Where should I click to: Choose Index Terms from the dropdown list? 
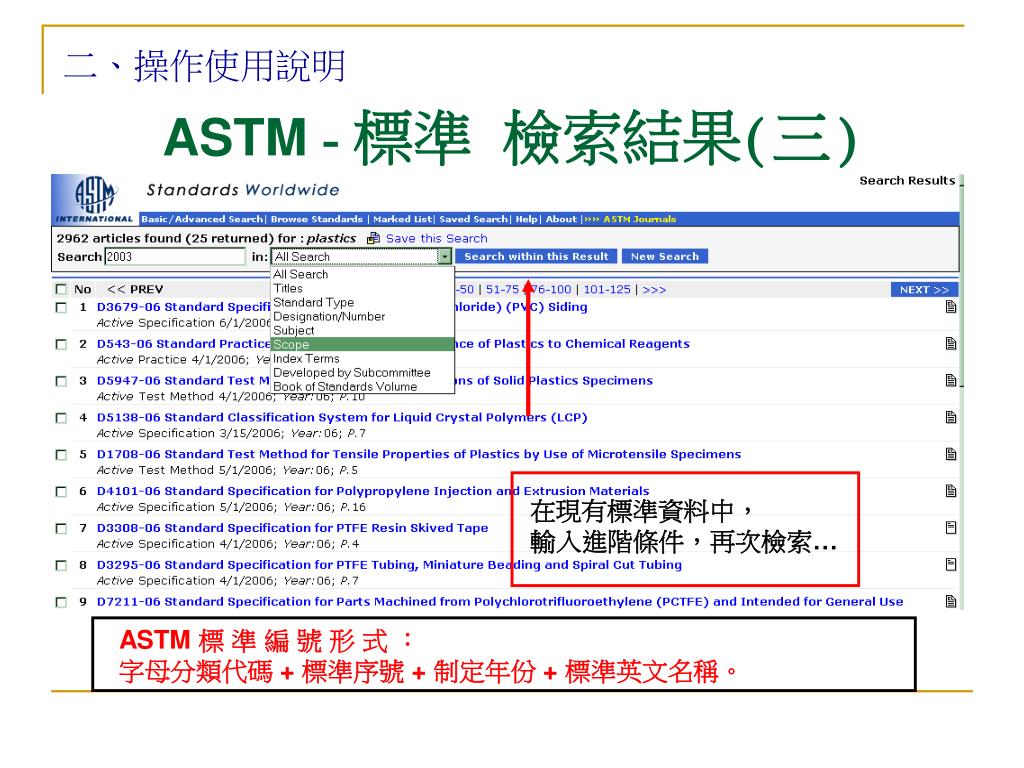point(362,359)
